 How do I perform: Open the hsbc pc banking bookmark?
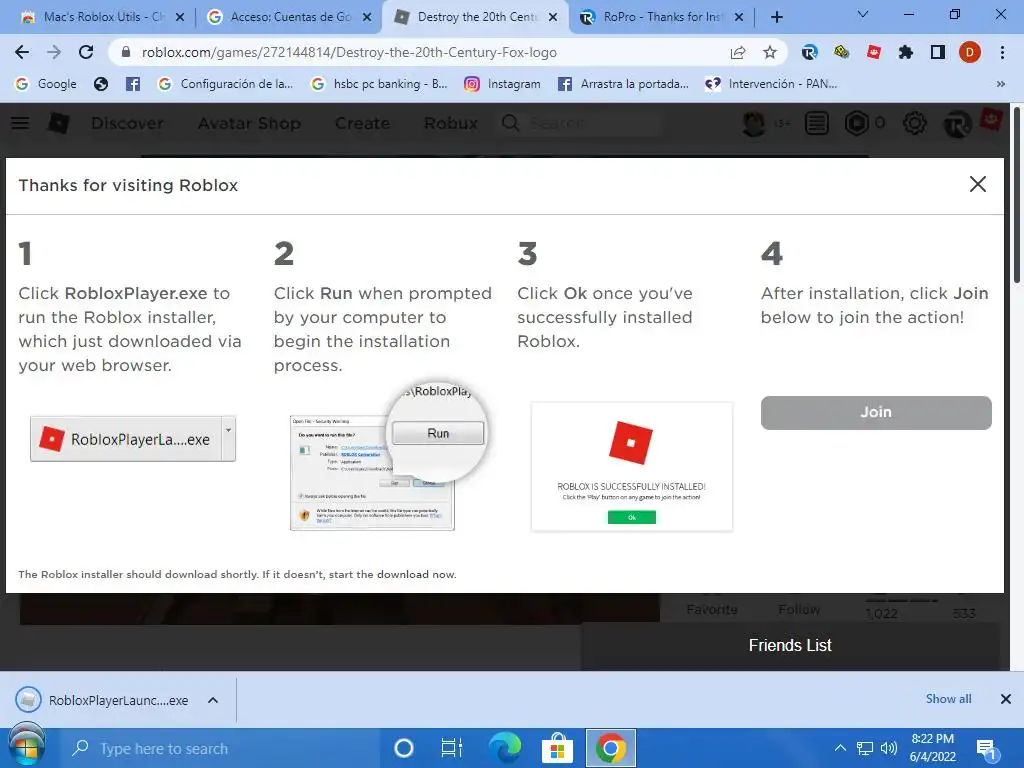[x=379, y=84]
